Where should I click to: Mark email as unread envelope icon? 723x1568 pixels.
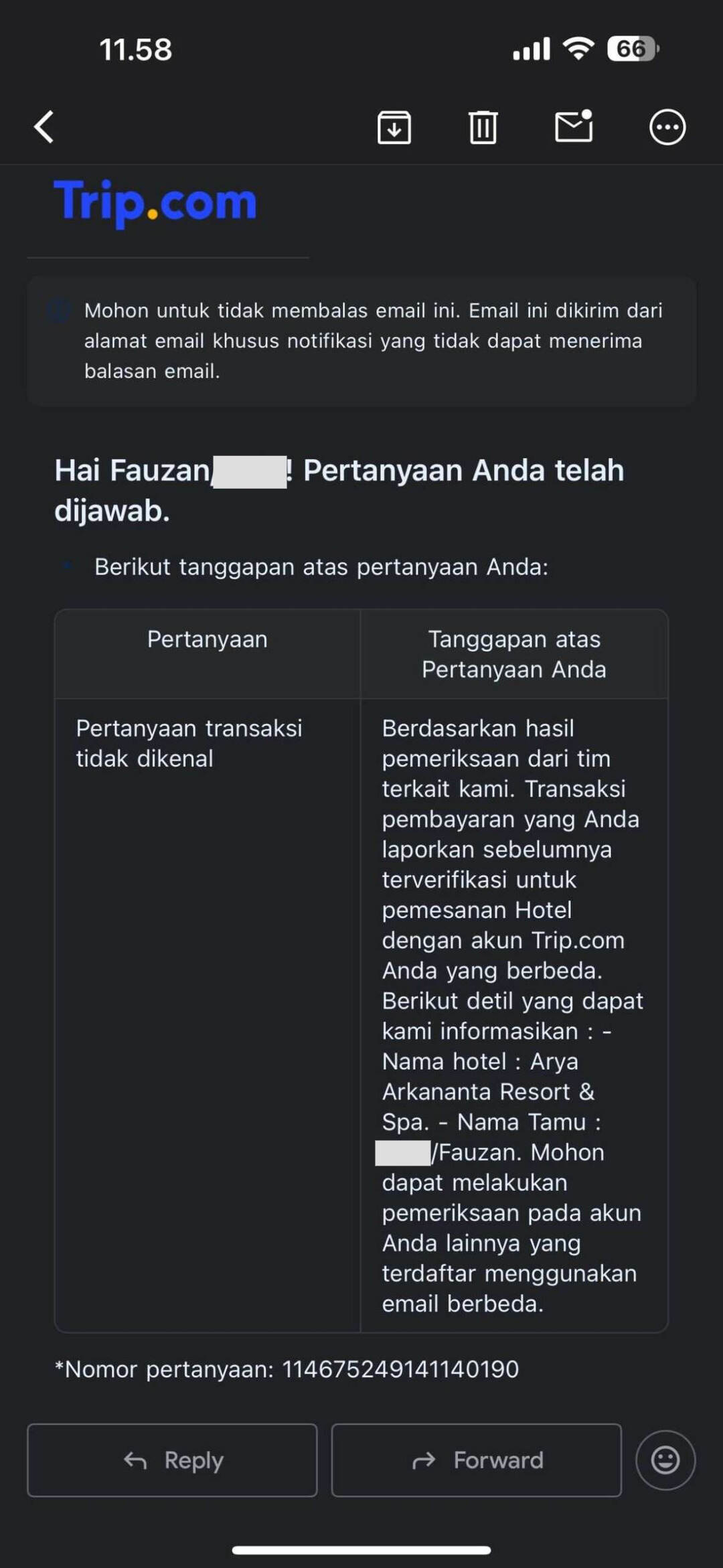click(x=574, y=126)
